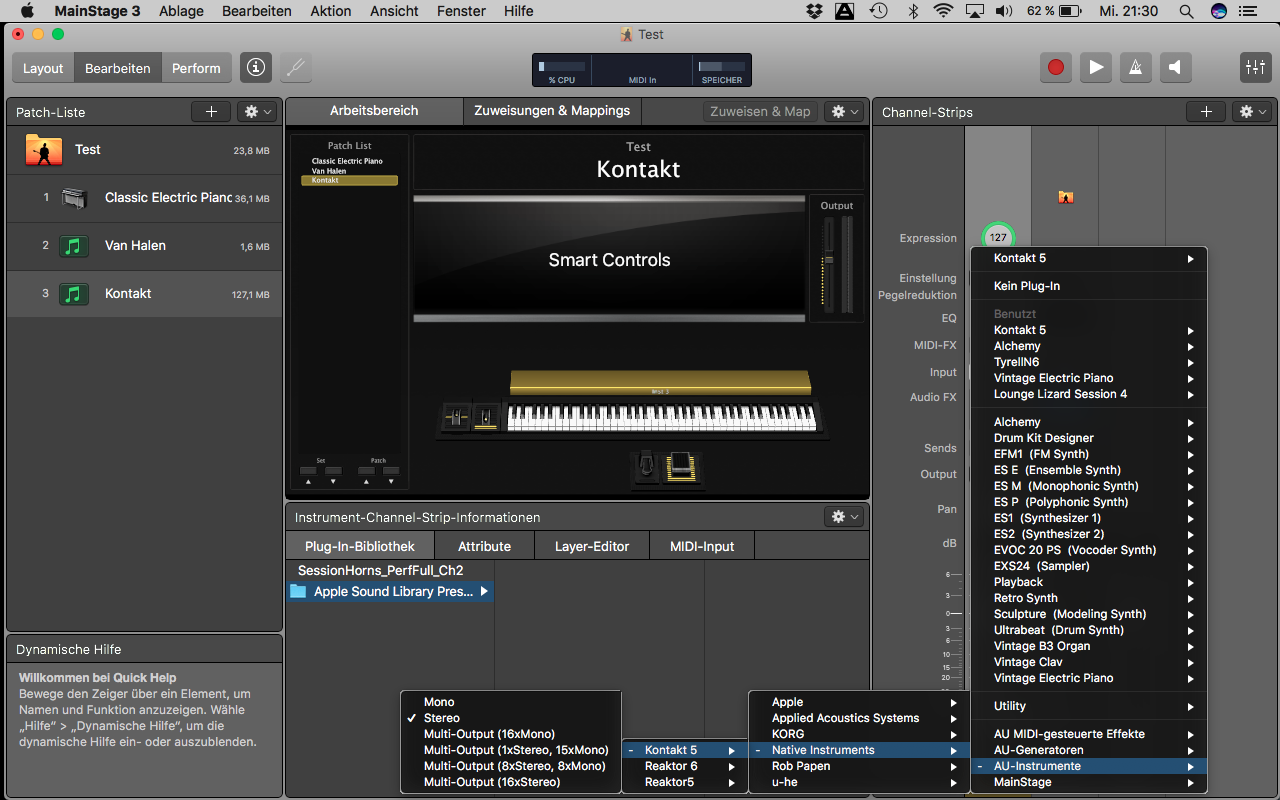Switch to Perform mode
The width and height of the screenshot is (1280, 800).
196,68
